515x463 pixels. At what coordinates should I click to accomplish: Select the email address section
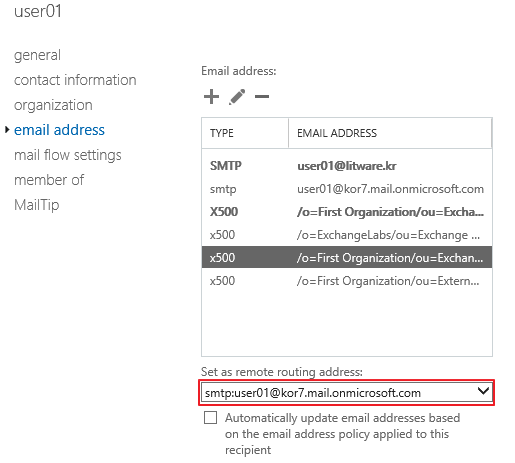click(59, 130)
